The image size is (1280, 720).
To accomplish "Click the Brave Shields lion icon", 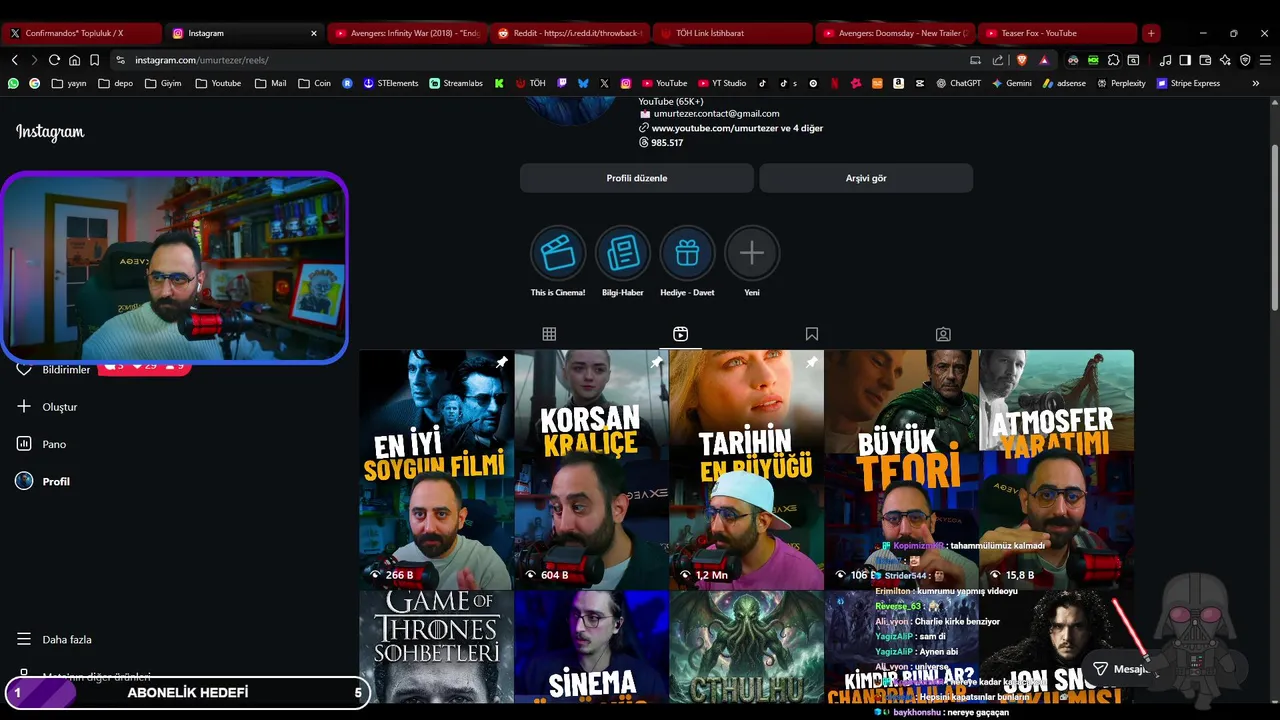I will pyautogui.click(x=1022, y=60).
